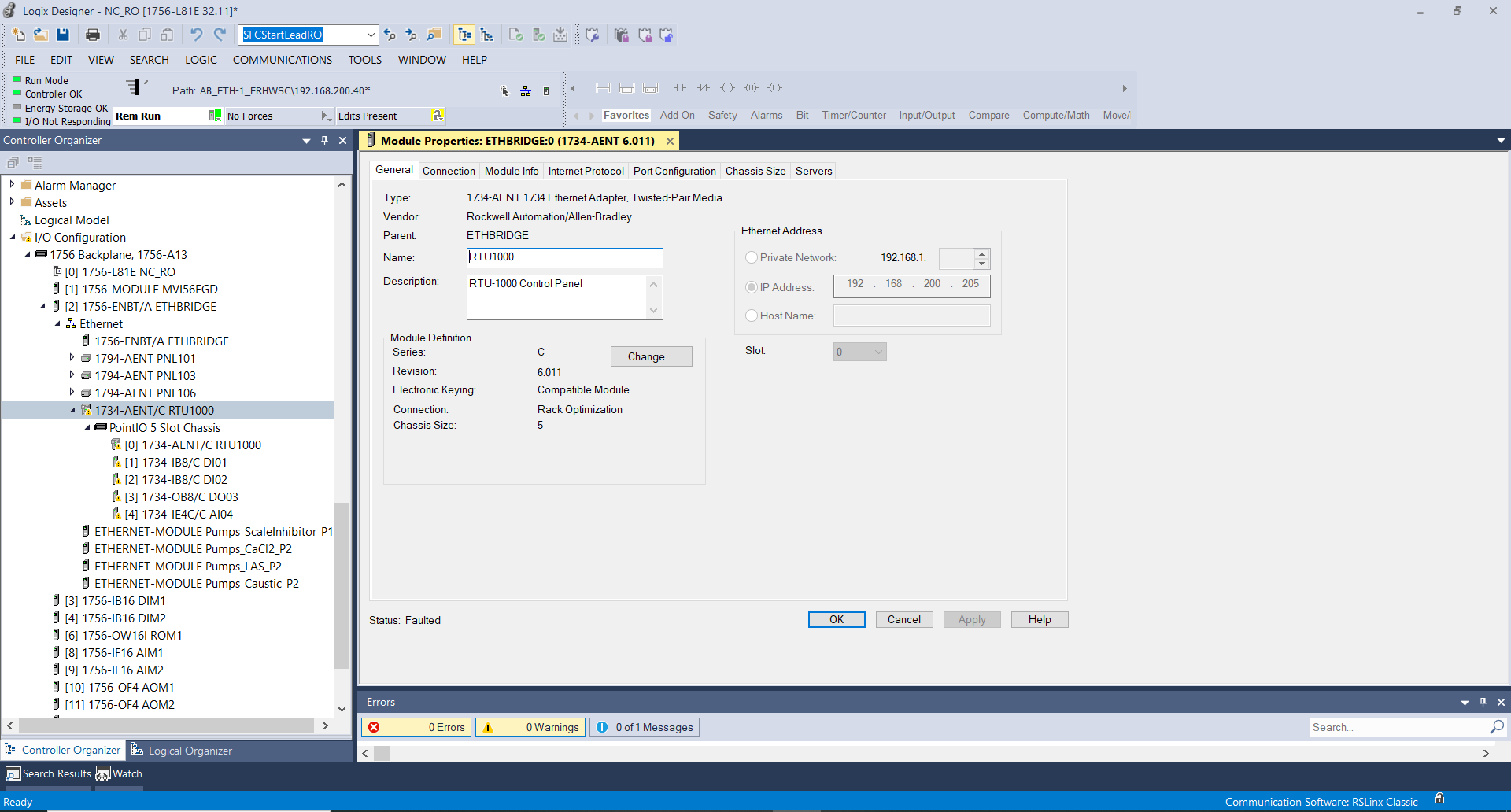Select the IP Address radio button

click(752, 287)
